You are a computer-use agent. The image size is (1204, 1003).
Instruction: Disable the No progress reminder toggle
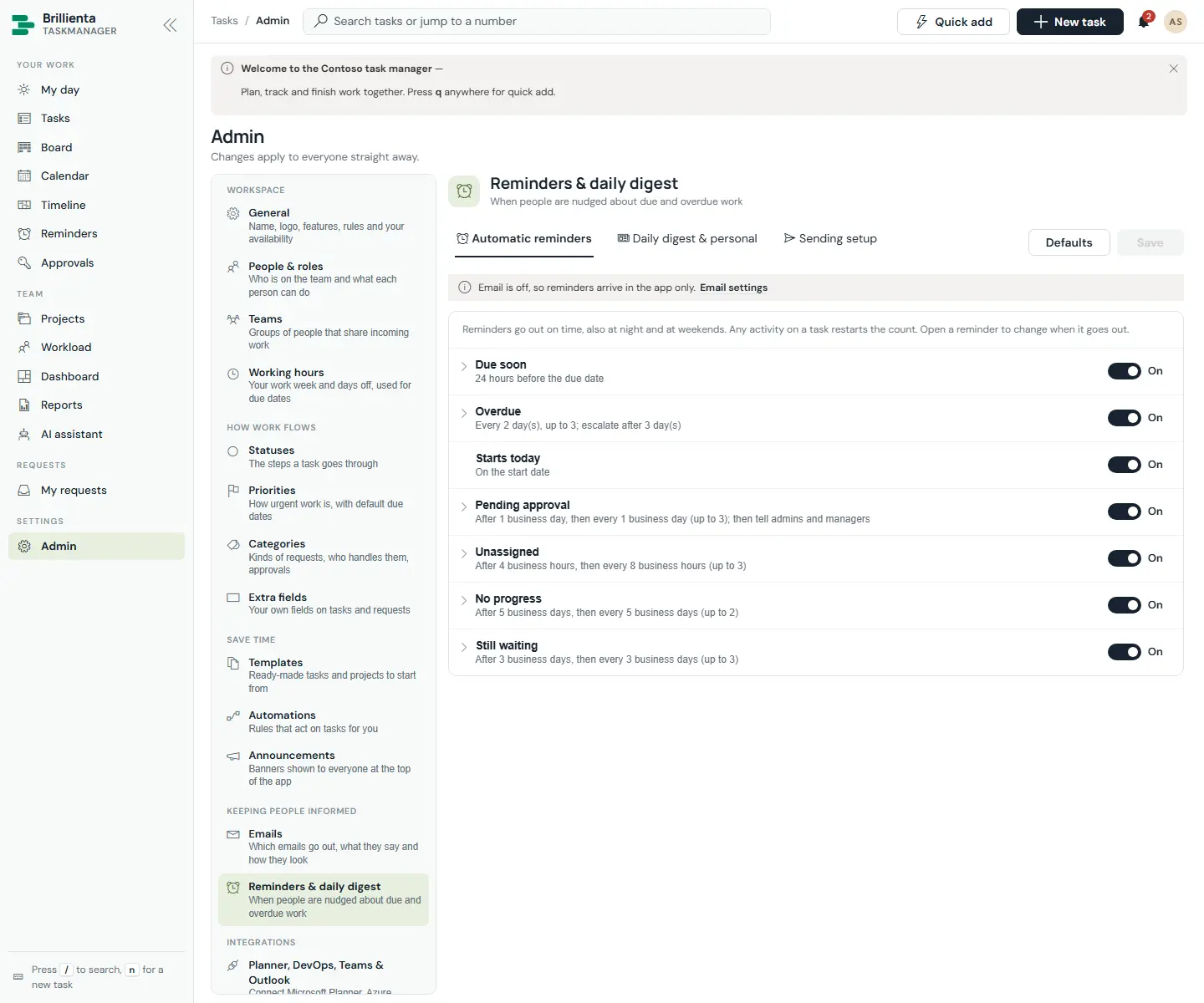tap(1124, 605)
